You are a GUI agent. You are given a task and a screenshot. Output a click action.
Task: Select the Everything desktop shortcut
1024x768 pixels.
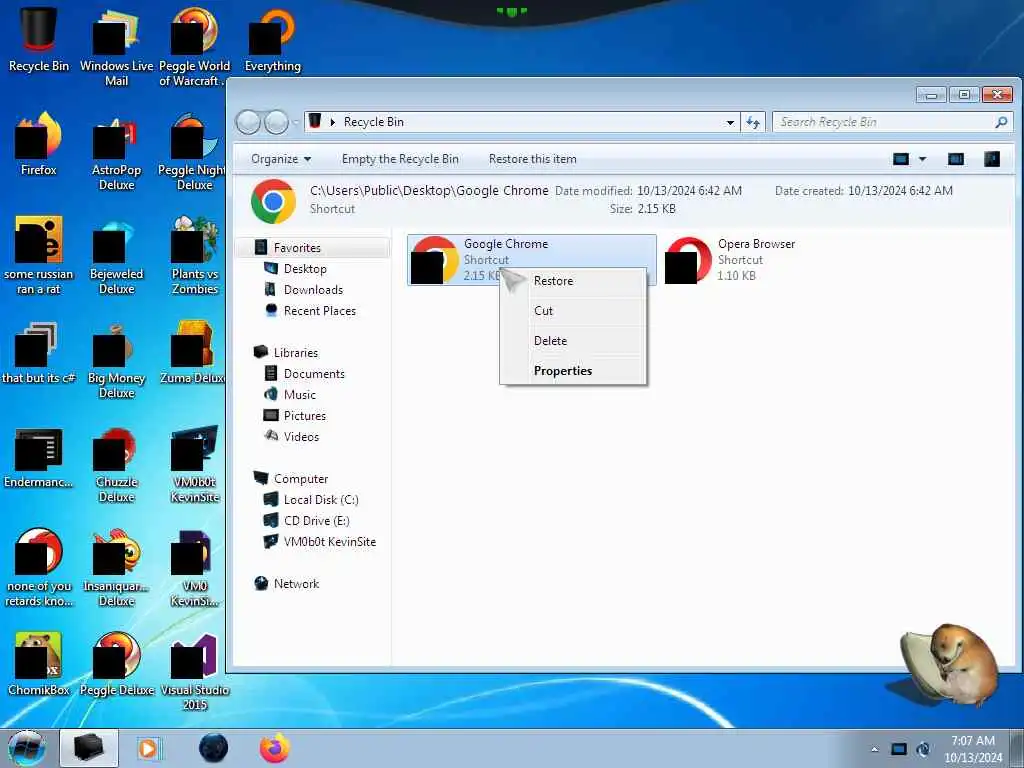tap(272, 40)
